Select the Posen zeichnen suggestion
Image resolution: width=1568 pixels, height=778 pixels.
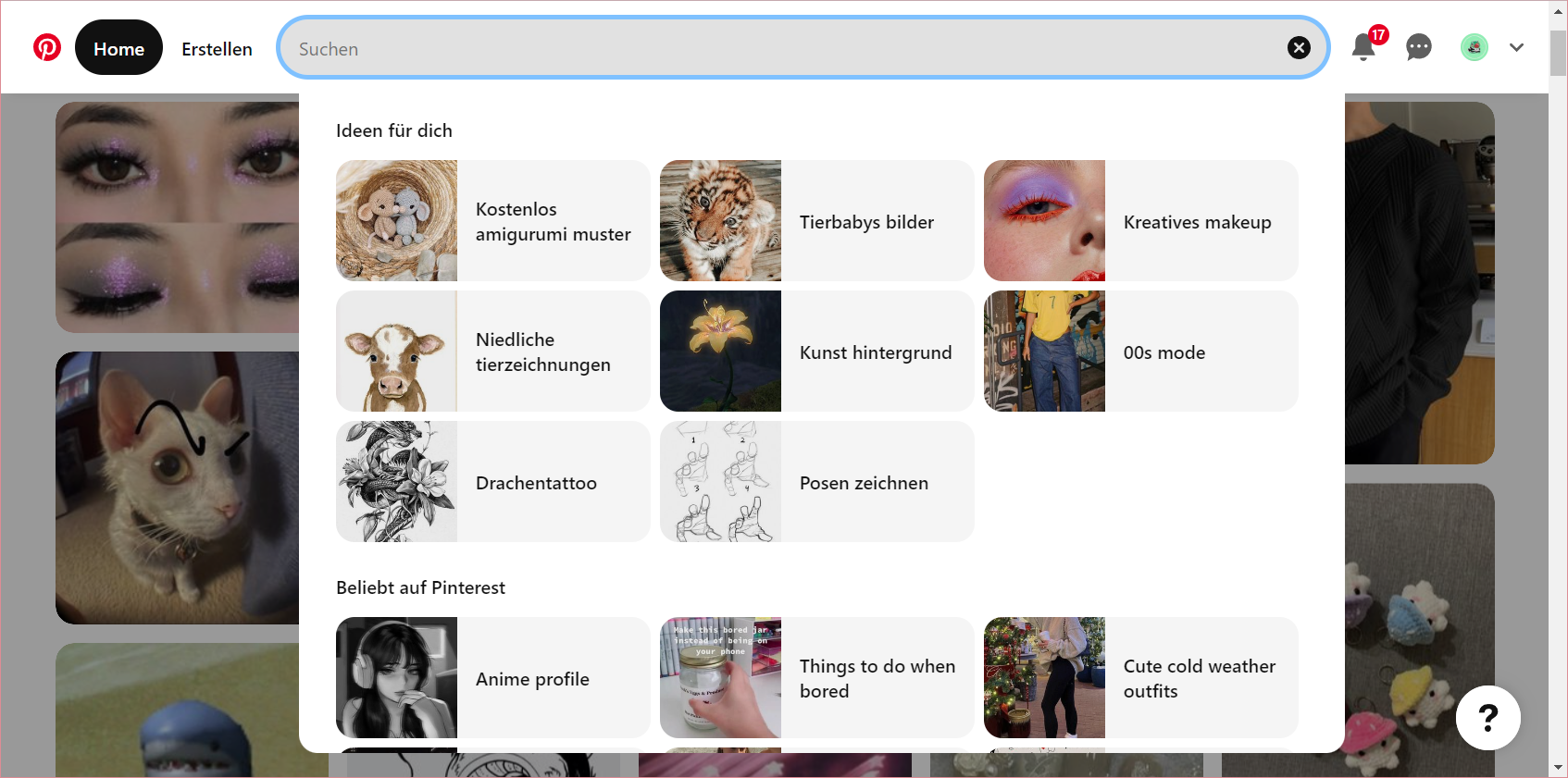[816, 482]
